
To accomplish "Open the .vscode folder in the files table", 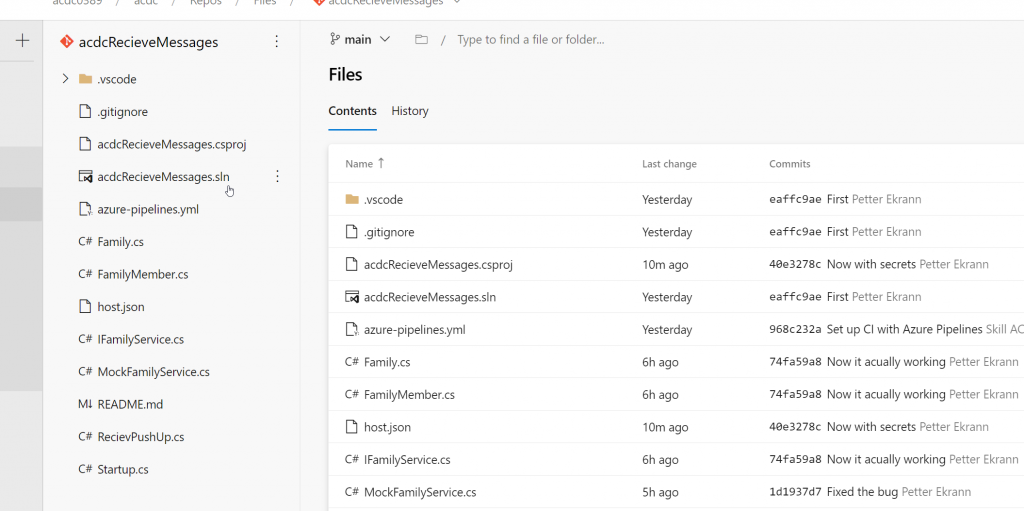I will click(383, 199).
